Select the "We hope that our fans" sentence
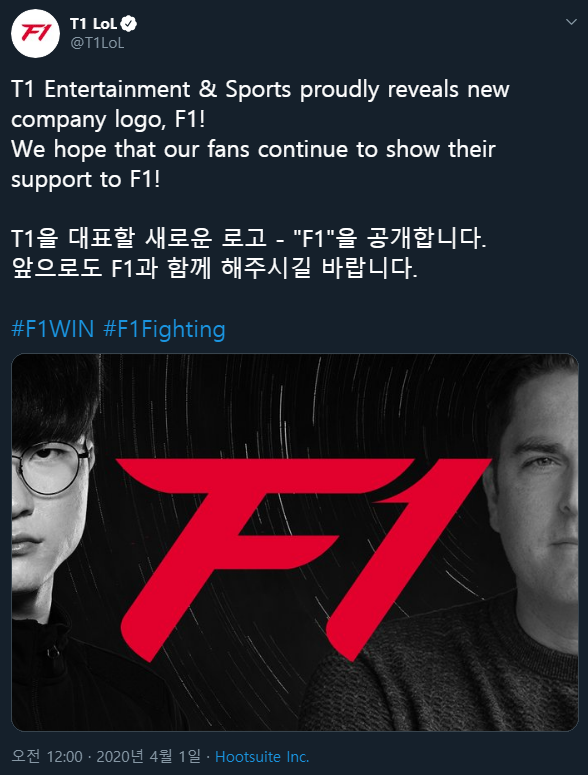Viewport: 588px width, 775px height. coord(253,150)
